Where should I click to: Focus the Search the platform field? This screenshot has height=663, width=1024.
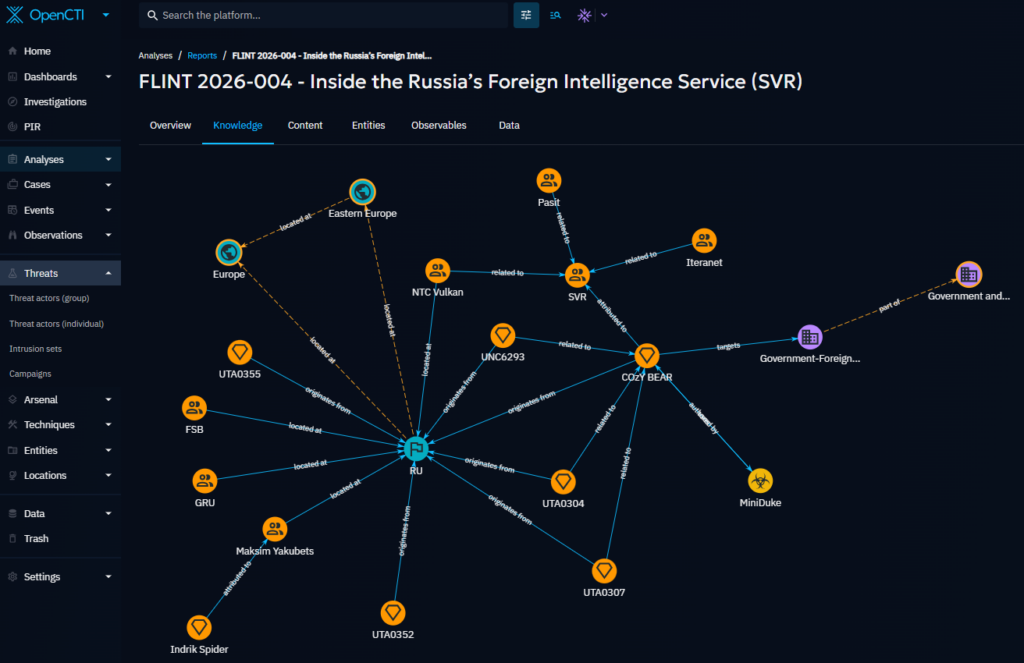(x=323, y=15)
